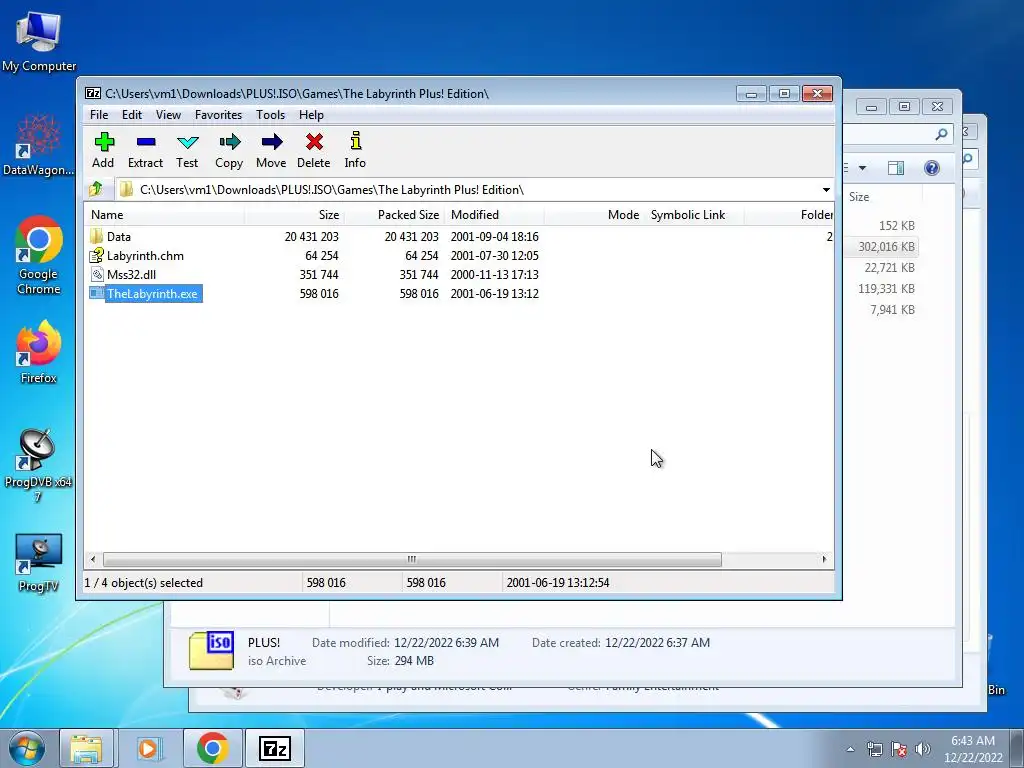Select the Mss32.dll file icon
Screen dimensions: 1024x768
(97, 274)
